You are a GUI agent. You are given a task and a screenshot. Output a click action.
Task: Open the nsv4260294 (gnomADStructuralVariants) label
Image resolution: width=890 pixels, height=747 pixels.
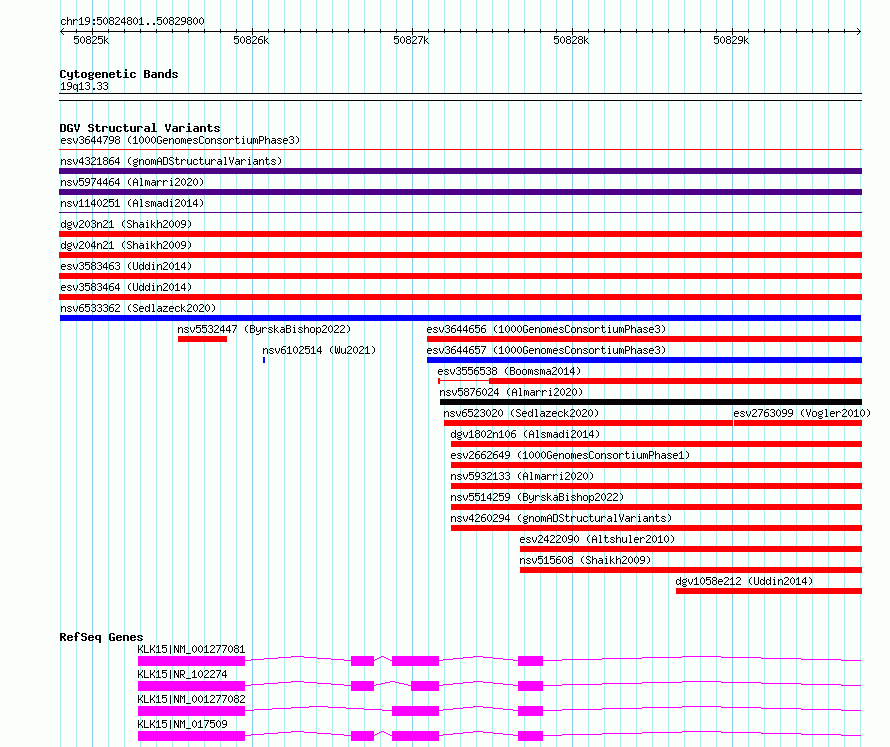pos(561,518)
